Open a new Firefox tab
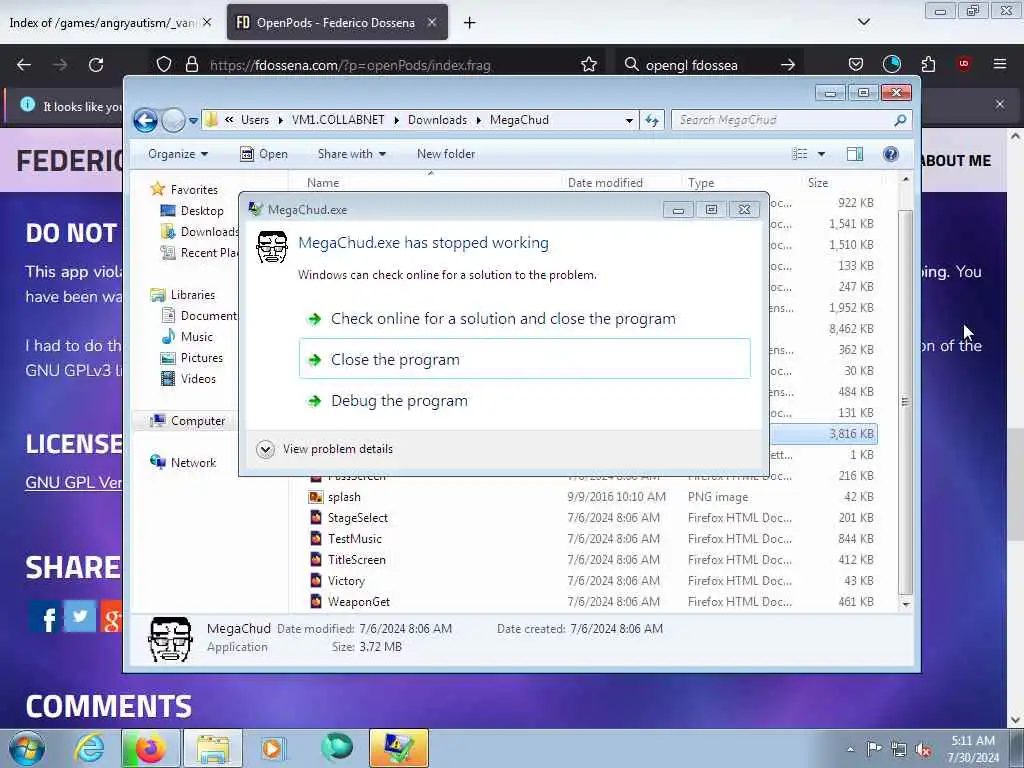The image size is (1024, 768). pos(470,23)
